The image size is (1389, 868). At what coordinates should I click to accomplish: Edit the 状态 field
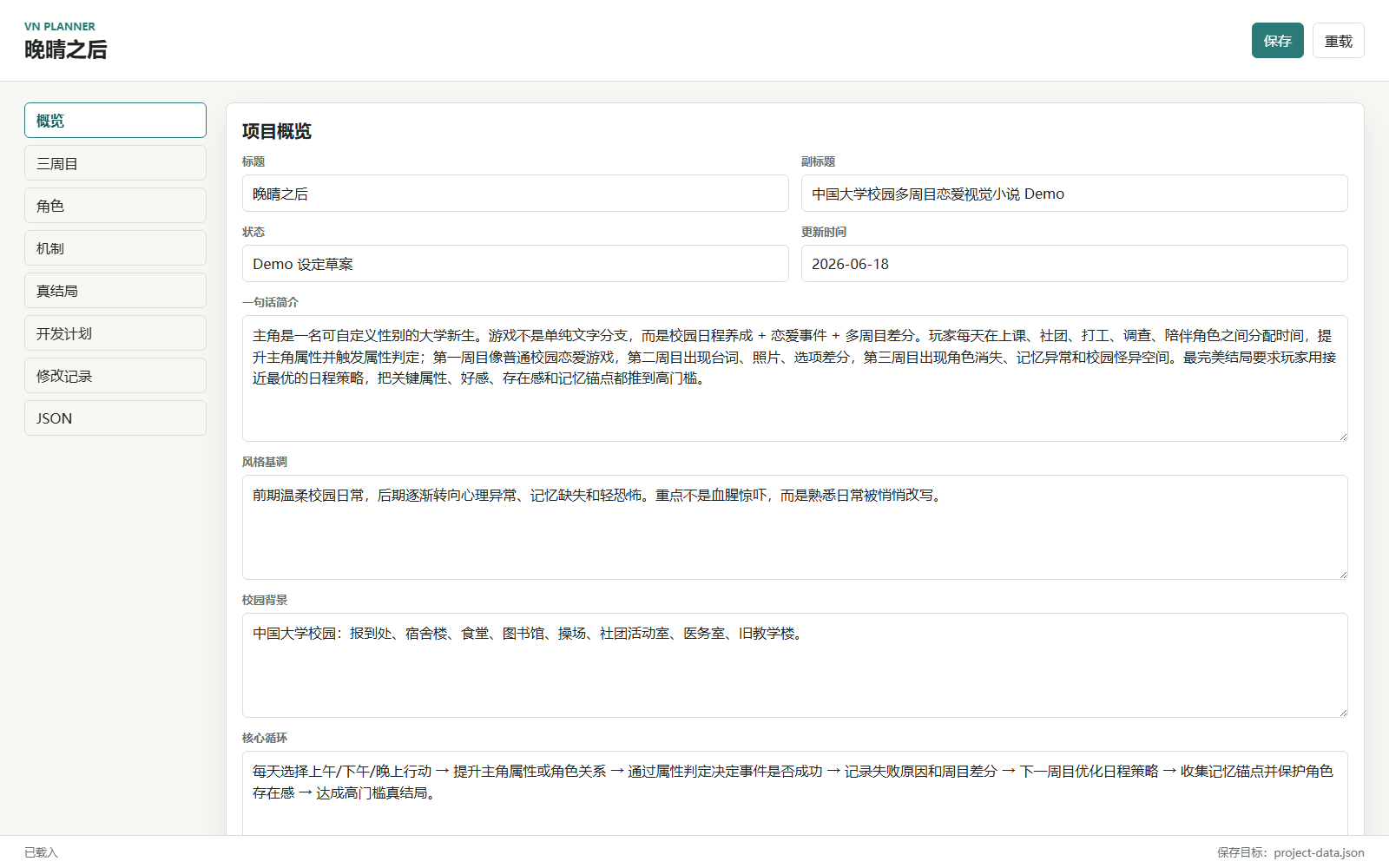coord(516,264)
